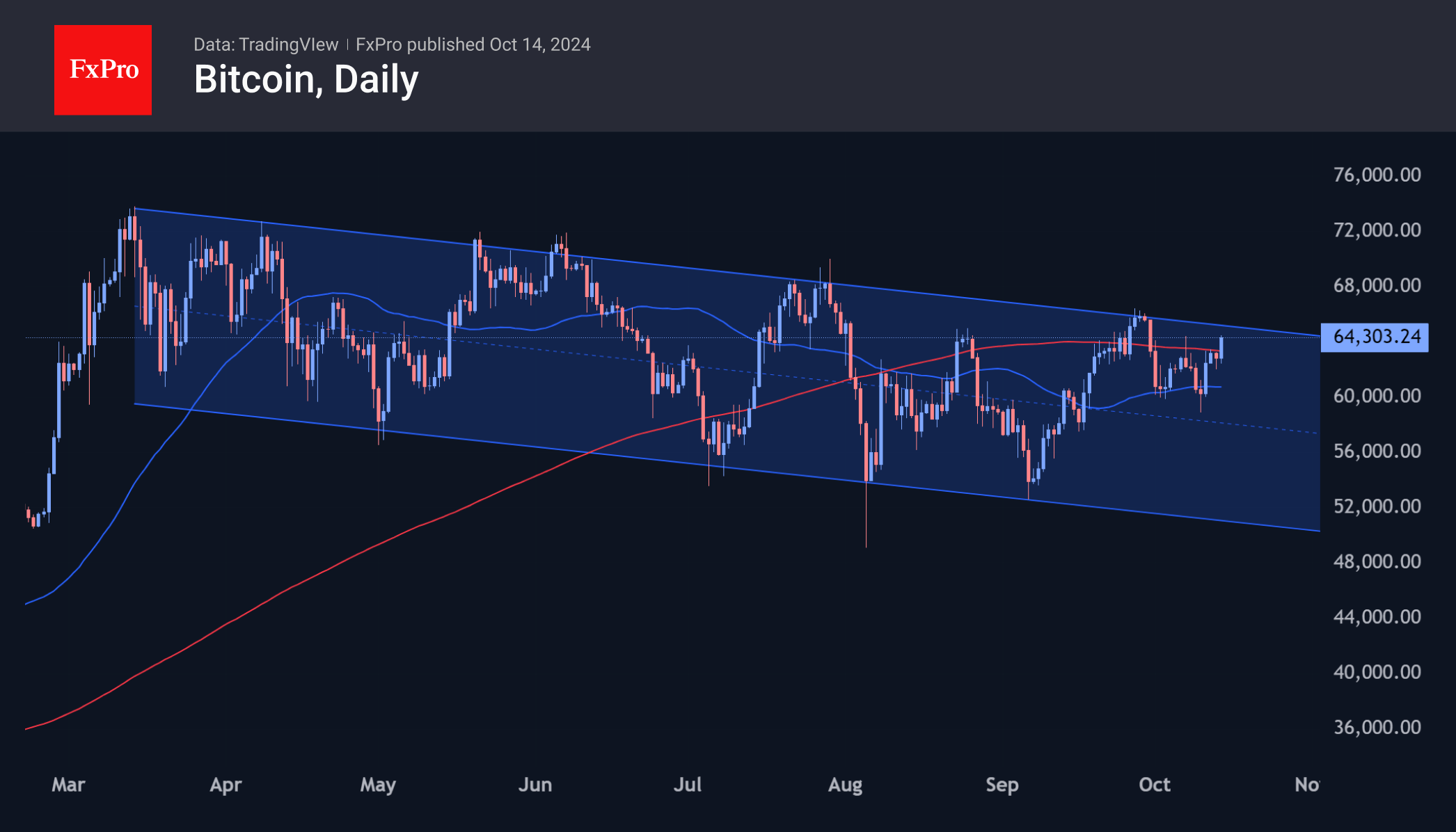Click the "Bitcoin, Daily" chart title

[306, 79]
